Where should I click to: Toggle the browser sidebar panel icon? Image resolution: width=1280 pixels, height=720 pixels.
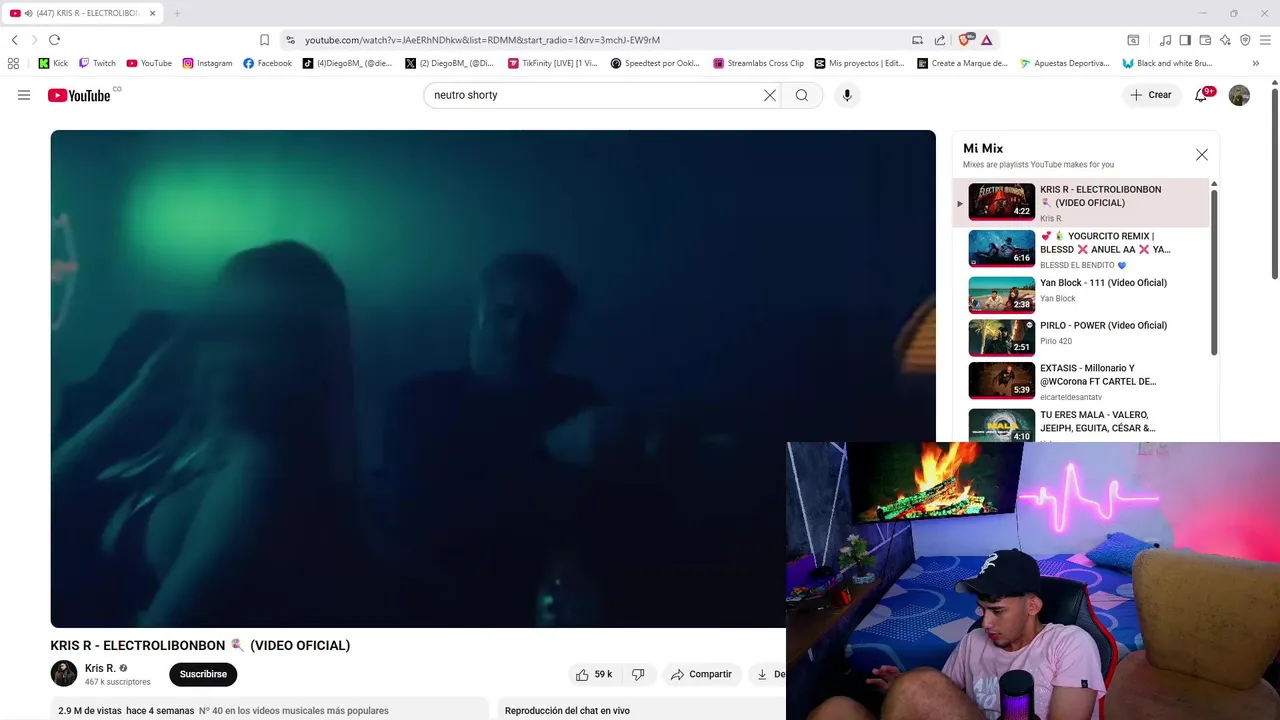[1185, 40]
